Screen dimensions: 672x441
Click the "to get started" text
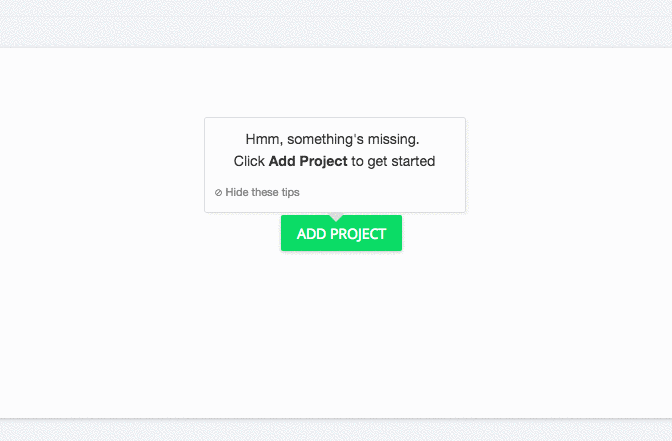click(393, 162)
